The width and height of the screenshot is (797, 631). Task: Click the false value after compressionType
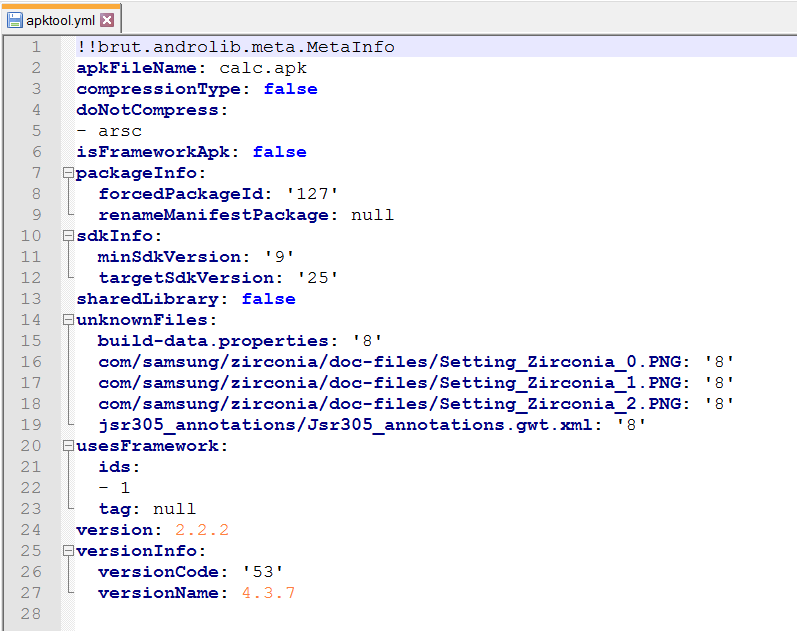[x=290, y=89]
